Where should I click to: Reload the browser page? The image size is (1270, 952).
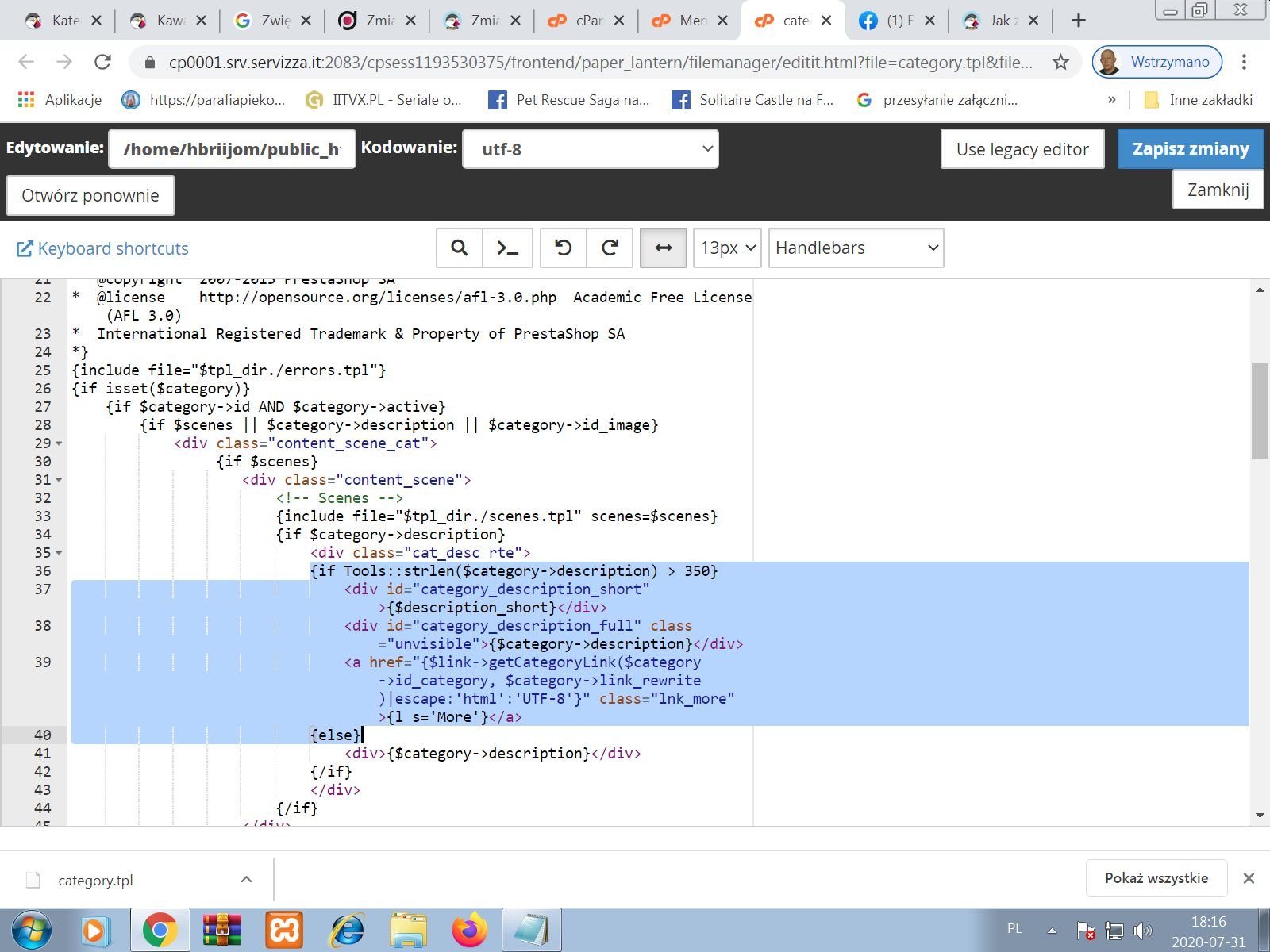pos(102,62)
